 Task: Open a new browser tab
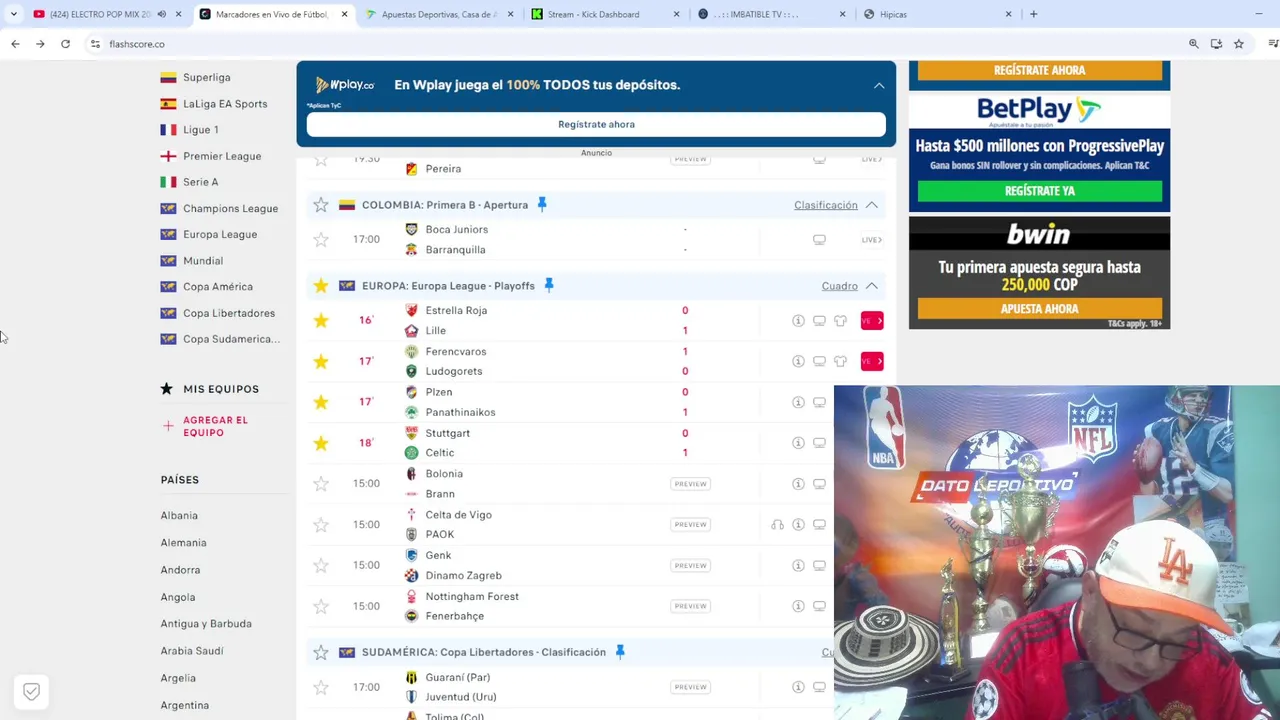click(x=1034, y=14)
